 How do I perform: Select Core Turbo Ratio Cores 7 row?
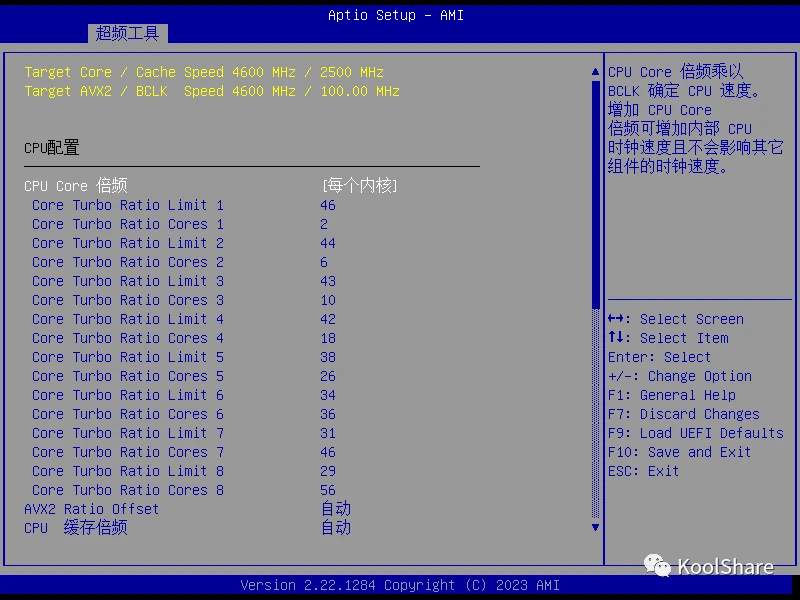click(x=184, y=452)
